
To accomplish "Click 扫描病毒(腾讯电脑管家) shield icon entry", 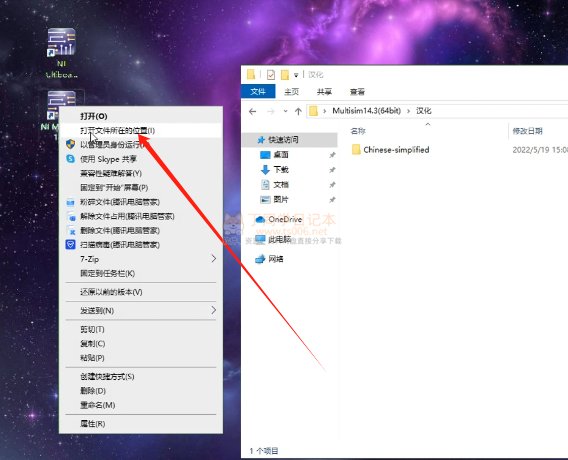I will point(141,244).
